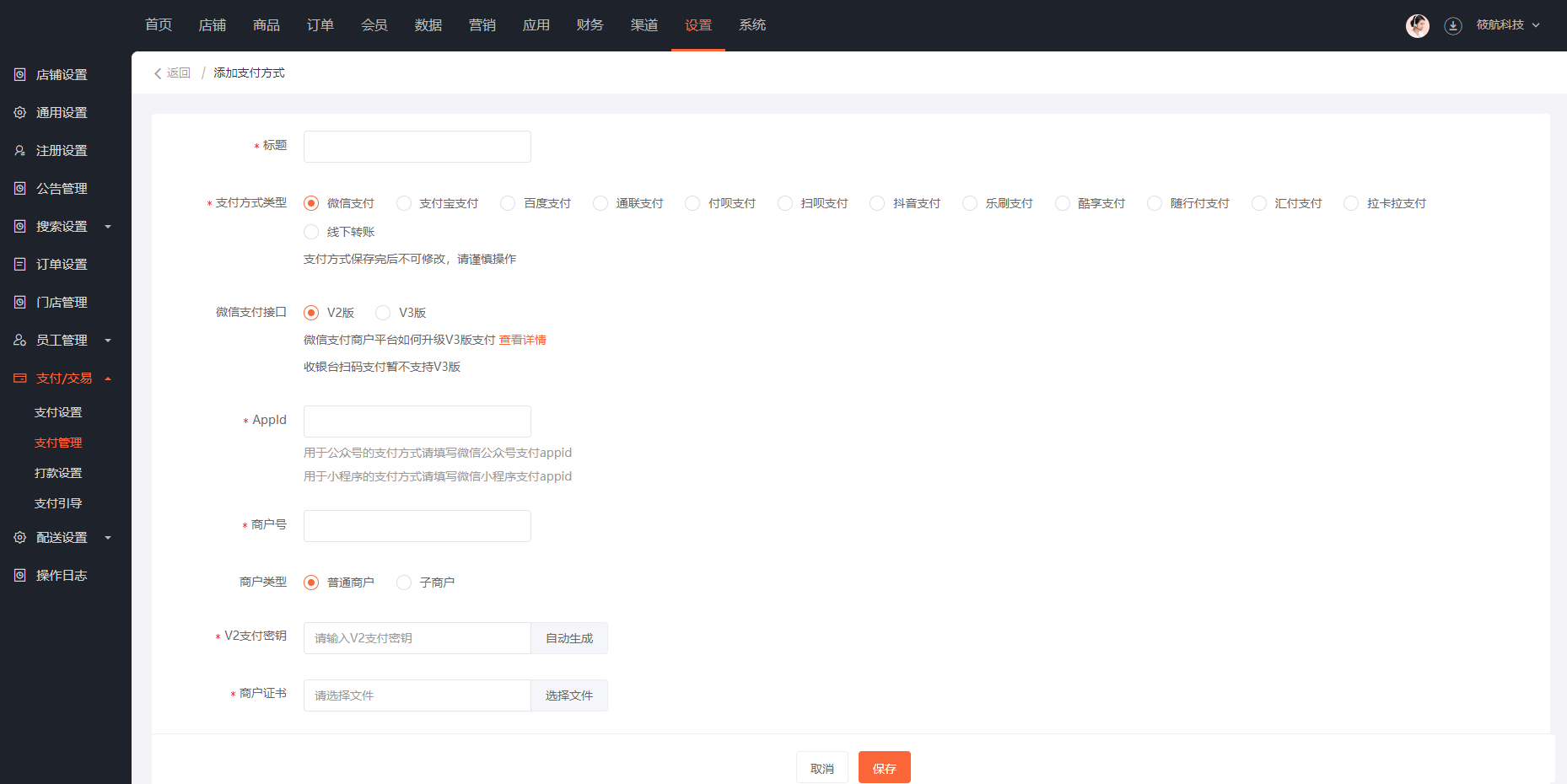Viewport: 1567px width, 784px height.
Task: Click the 店铺设置 sidebar icon
Action: pos(20,75)
